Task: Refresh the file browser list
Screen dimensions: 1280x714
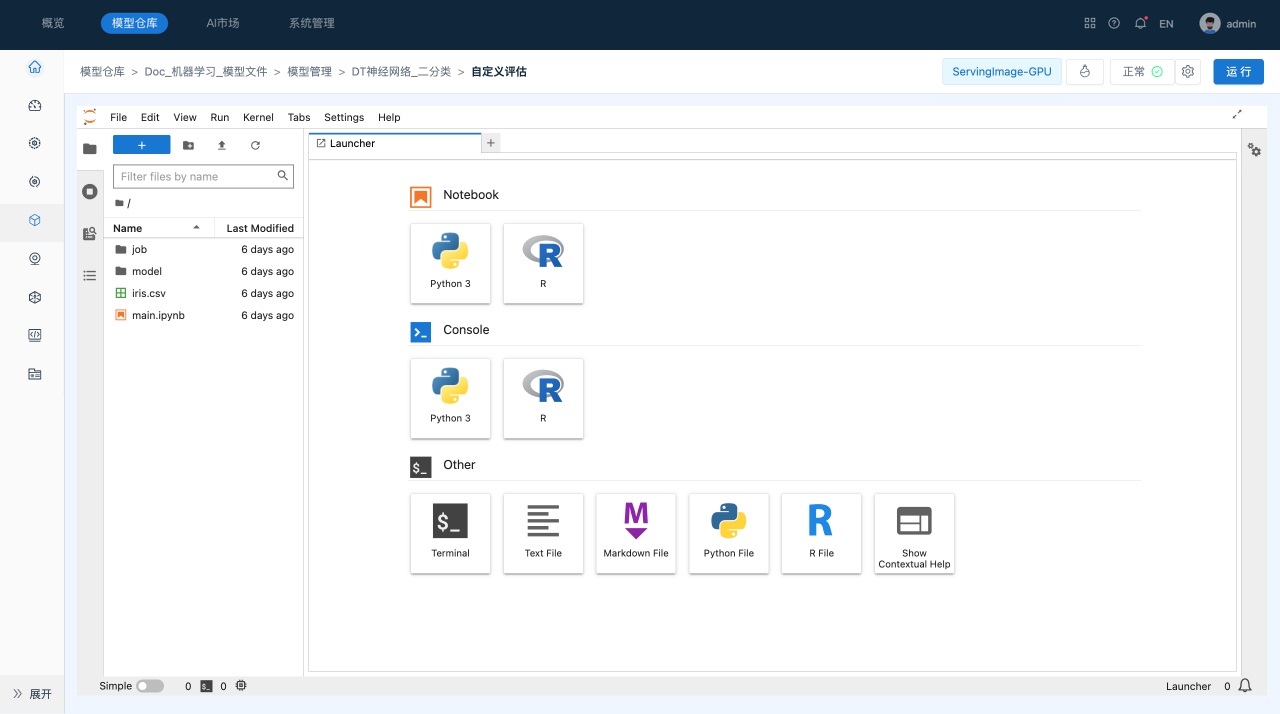Action: click(x=255, y=145)
